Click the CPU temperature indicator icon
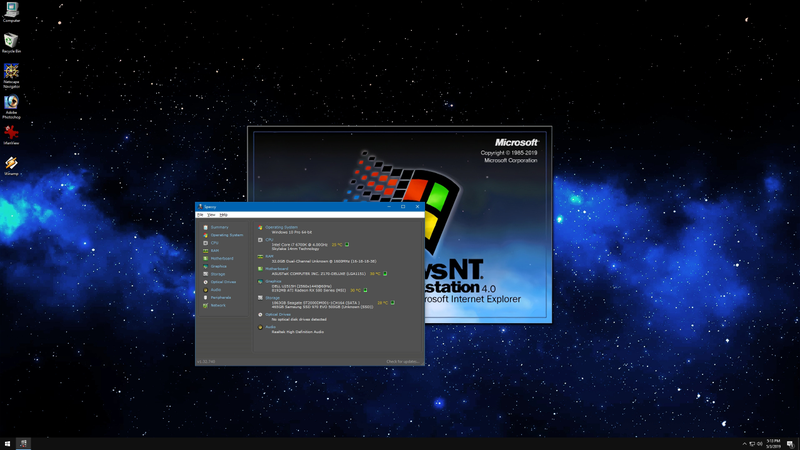The image size is (800, 450). [x=347, y=245]
